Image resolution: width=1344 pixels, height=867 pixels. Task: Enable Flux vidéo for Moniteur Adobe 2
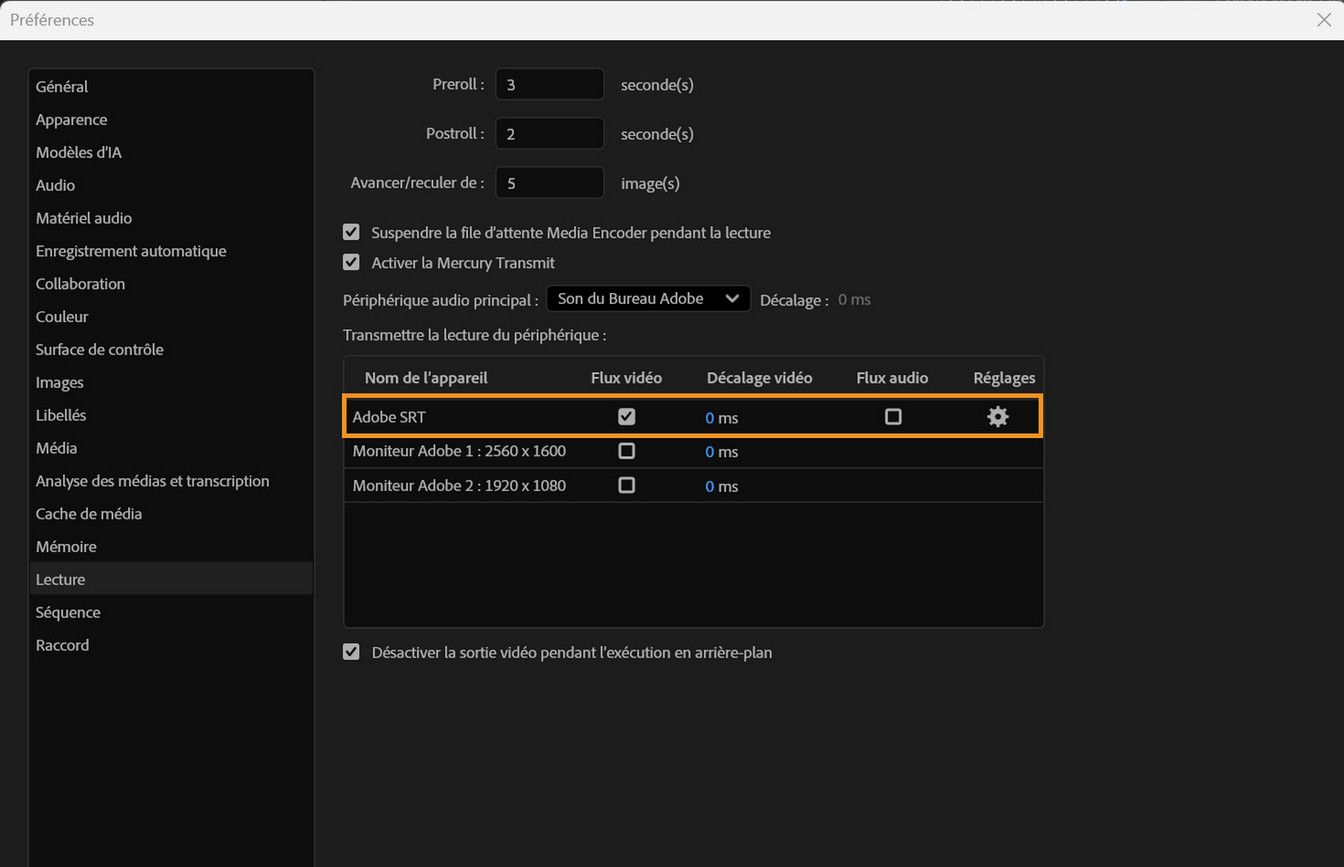(626, 485)
